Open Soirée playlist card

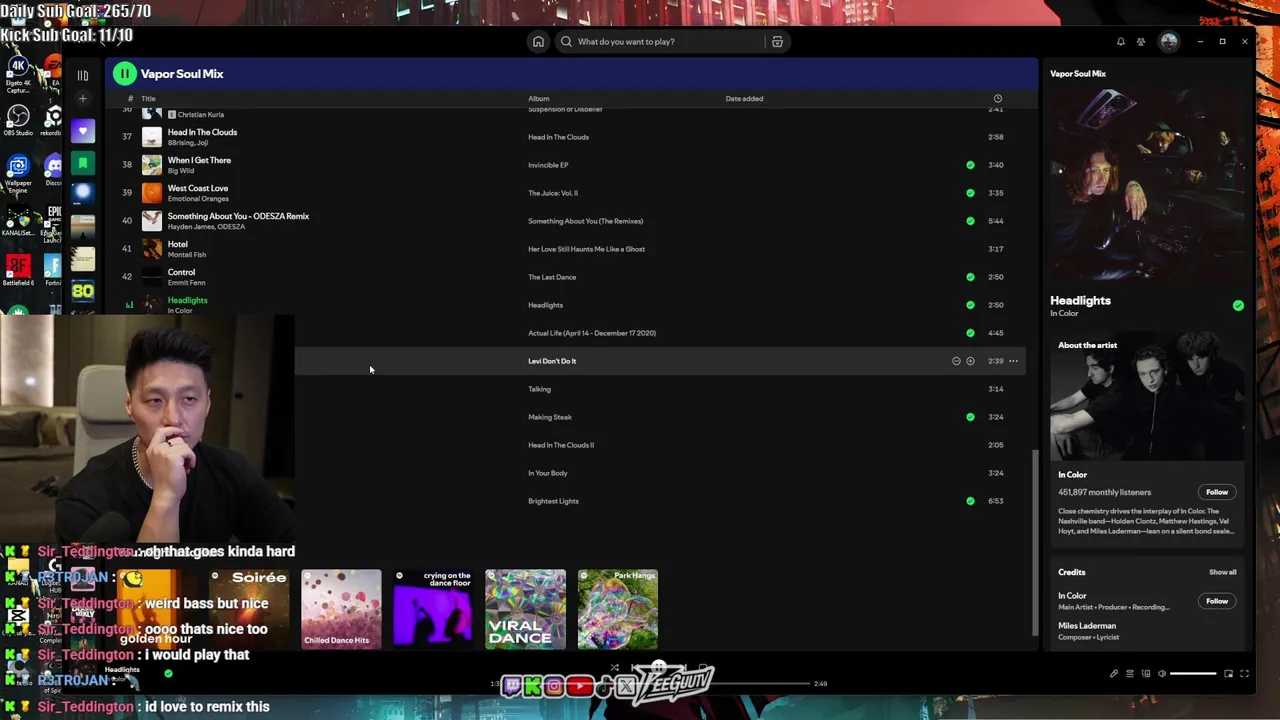click(249, 609)
